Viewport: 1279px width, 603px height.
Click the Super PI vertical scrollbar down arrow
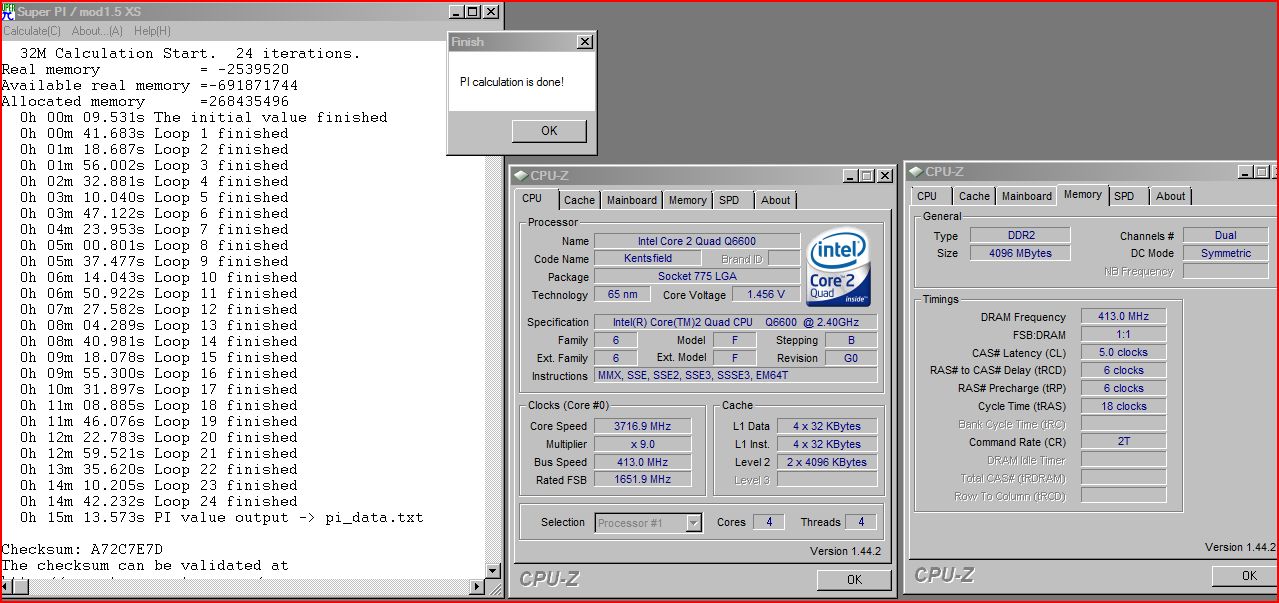(x=492, y=571)
